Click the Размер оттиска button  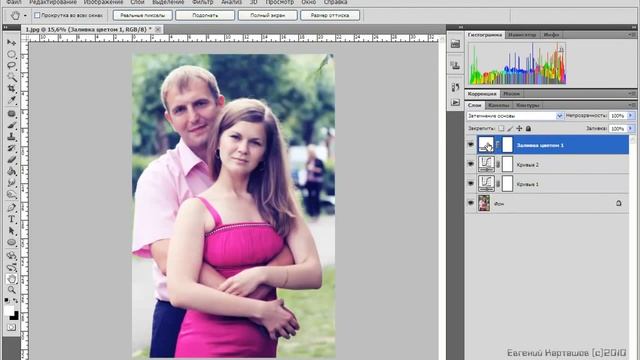(x=330, y=16)
